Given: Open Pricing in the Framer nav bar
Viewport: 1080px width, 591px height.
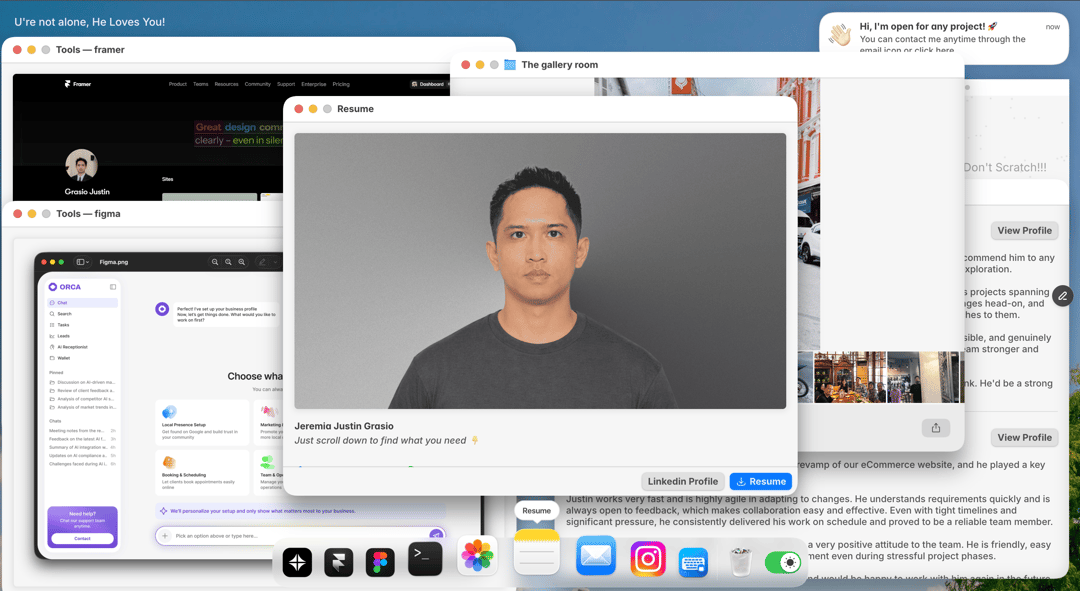Looking at the screenshot, I should (x=341, y=84).
